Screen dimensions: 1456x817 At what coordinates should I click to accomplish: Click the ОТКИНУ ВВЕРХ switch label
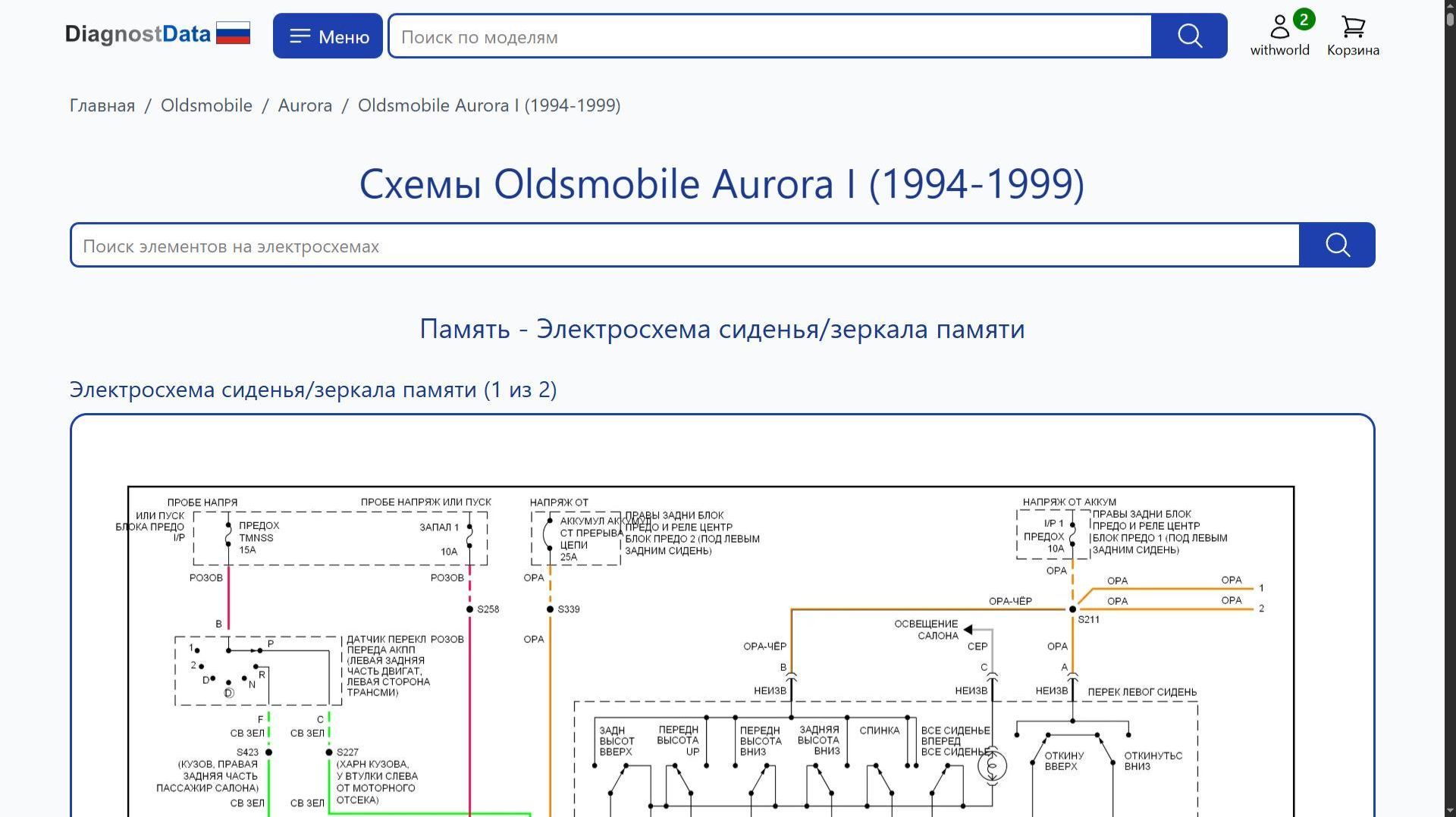(1064, 761)
